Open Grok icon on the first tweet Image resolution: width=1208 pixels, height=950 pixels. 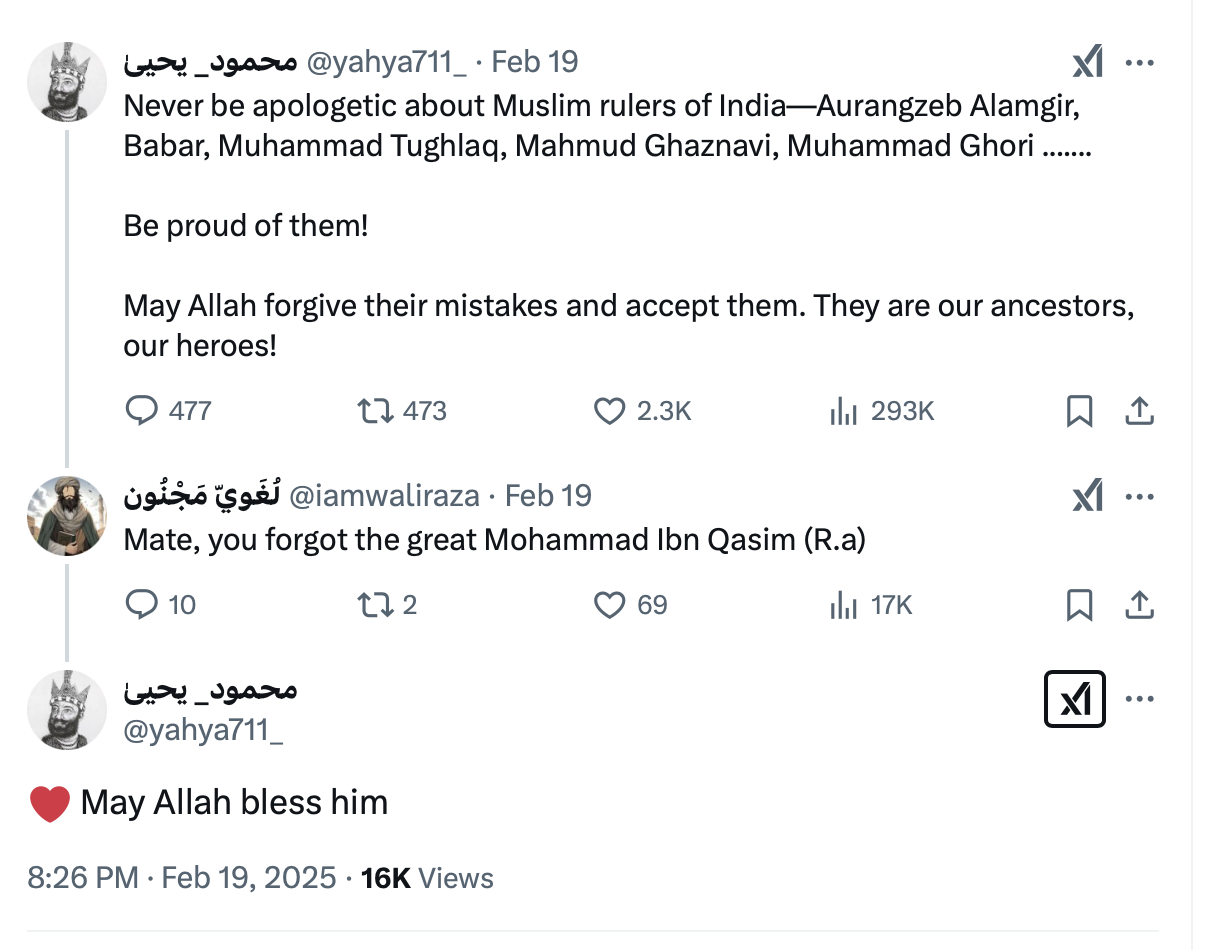[1087, 63]
